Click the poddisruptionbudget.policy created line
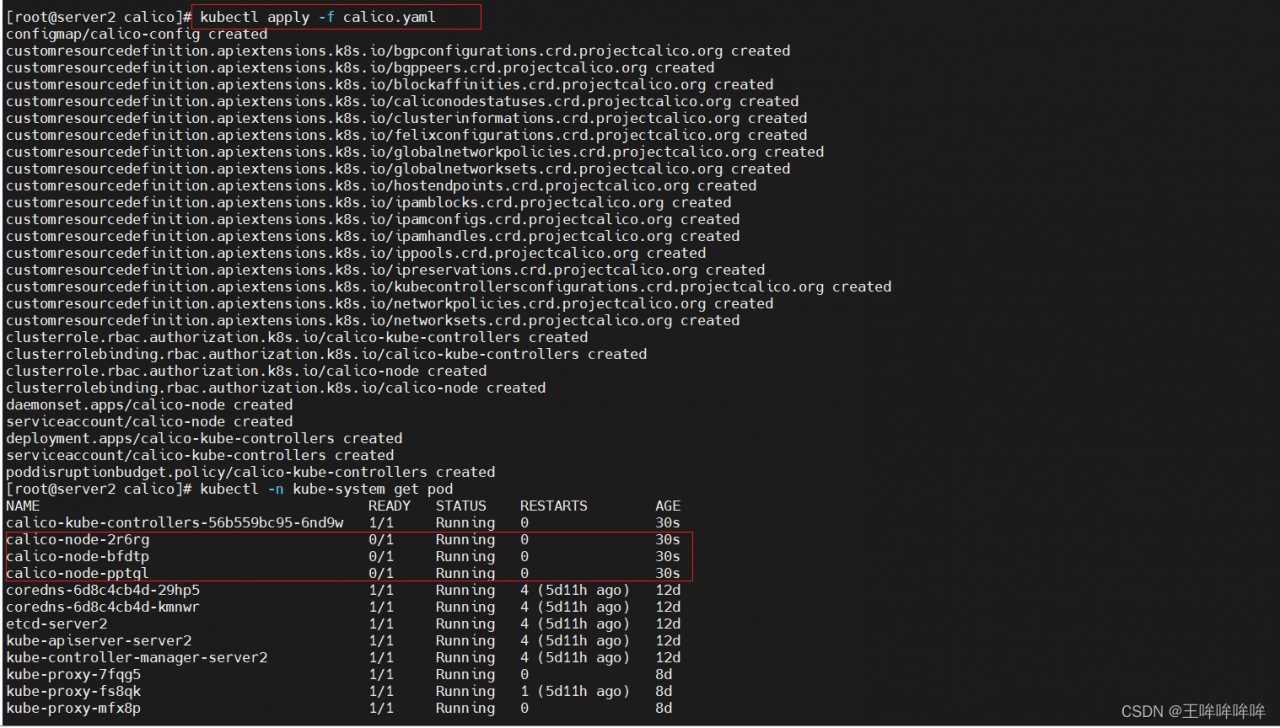 coord(250,472)
